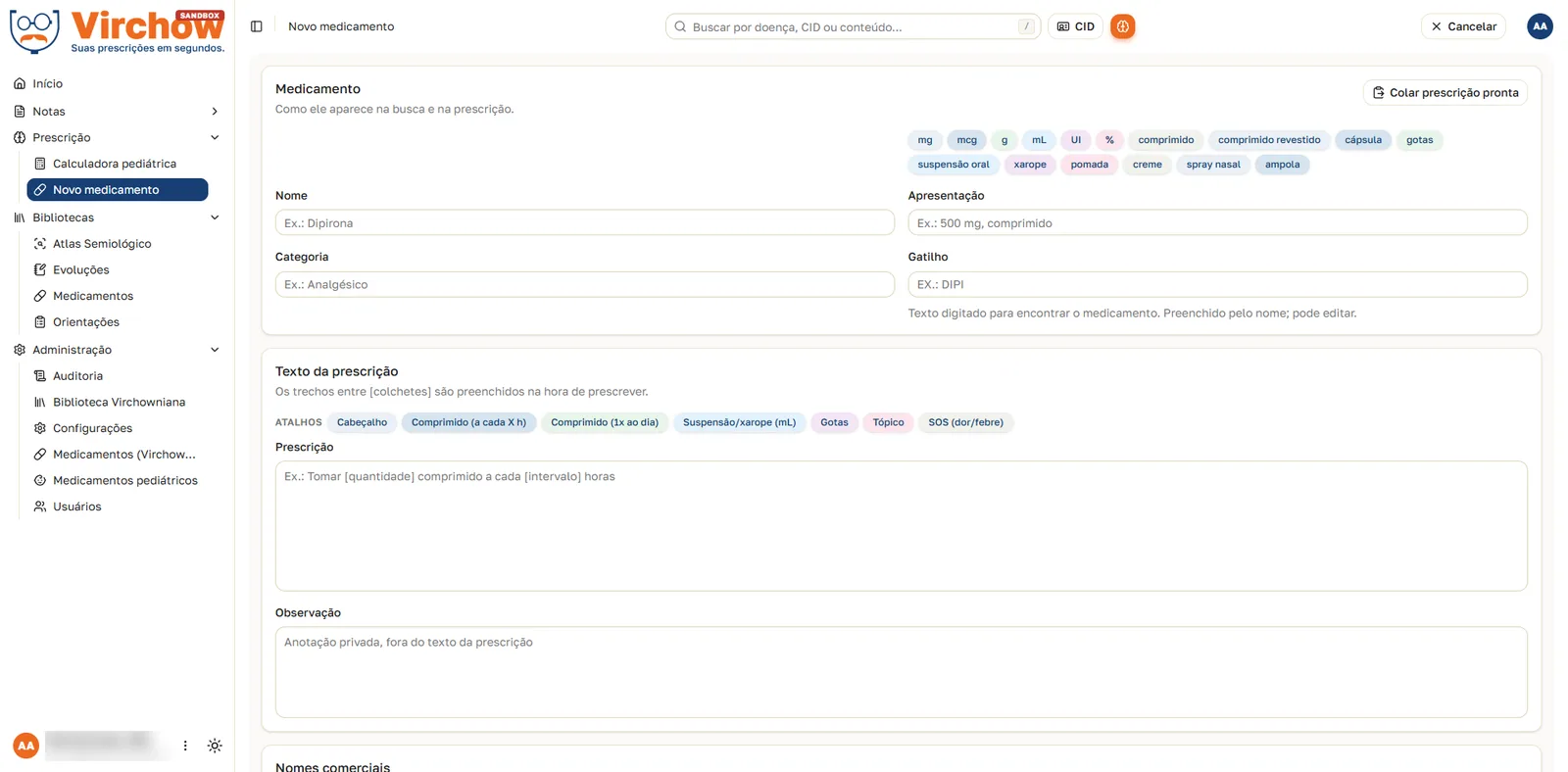Click the Cancelar button
This screenshot has width=1568, height=772.
1463,26
